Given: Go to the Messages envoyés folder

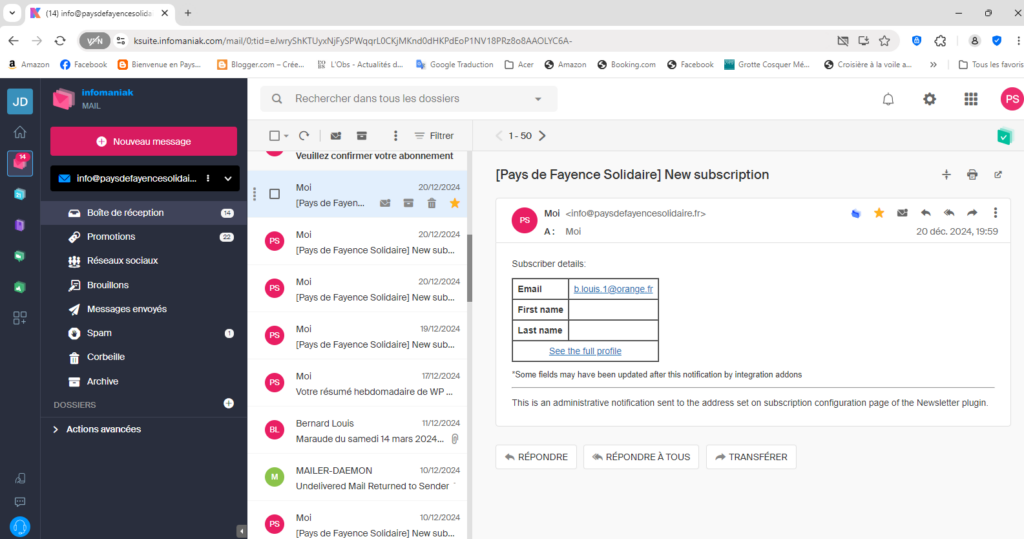Looking at the screenshot, I should coord(126,309).
